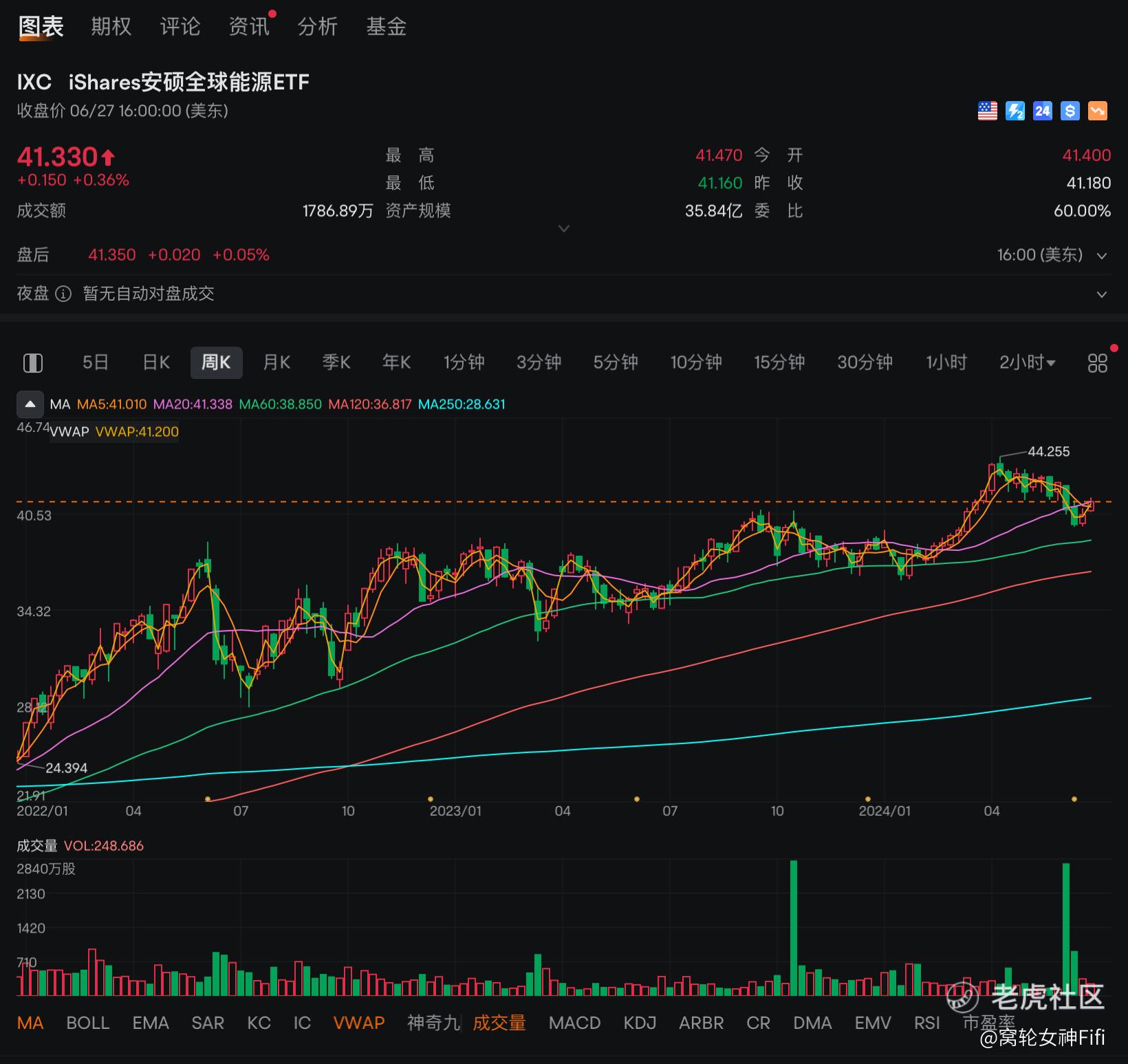Select the 1分钟 chart interval
The width and height of the screenshot is (1128, 1064).
464,362
